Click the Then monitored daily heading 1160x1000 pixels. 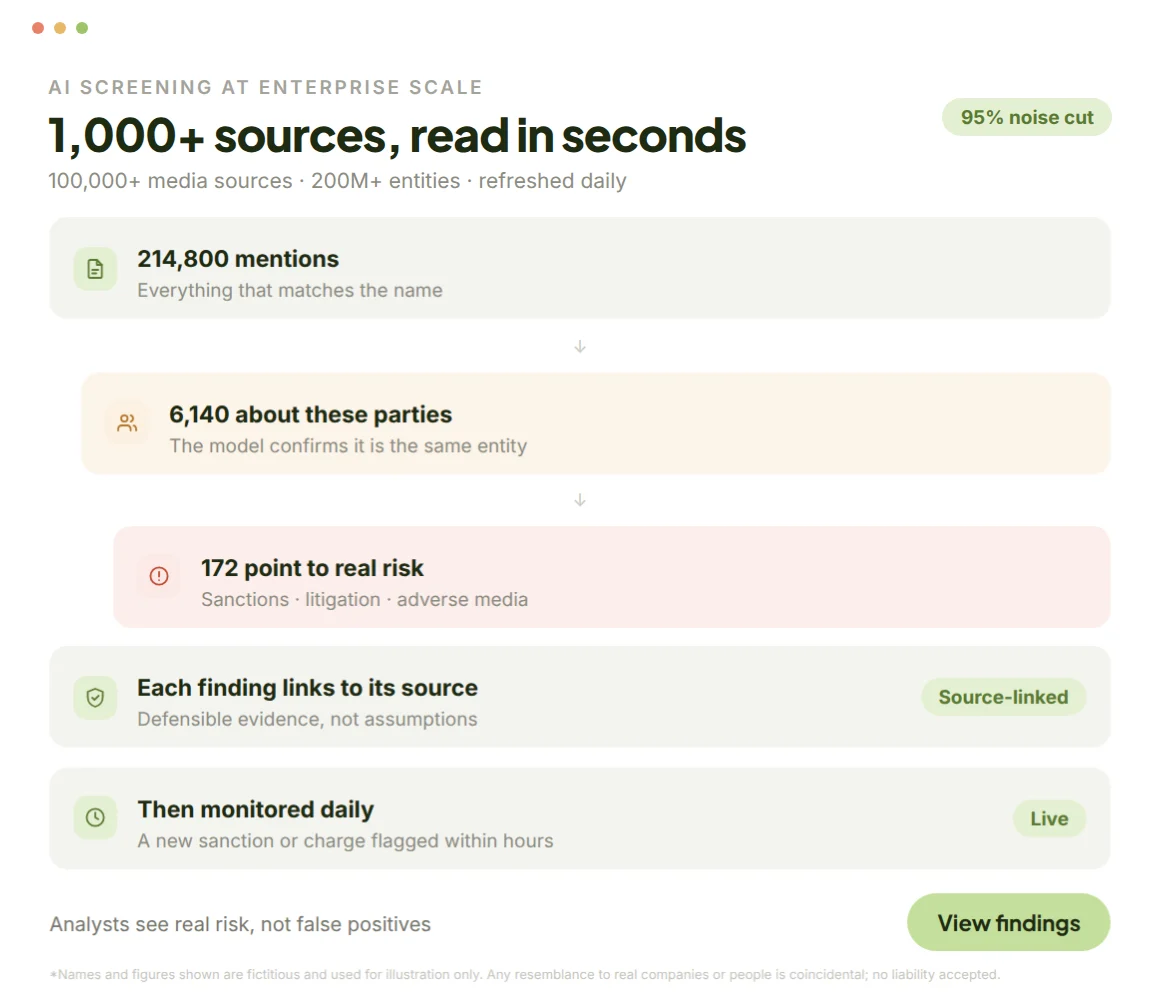point(256,809)
